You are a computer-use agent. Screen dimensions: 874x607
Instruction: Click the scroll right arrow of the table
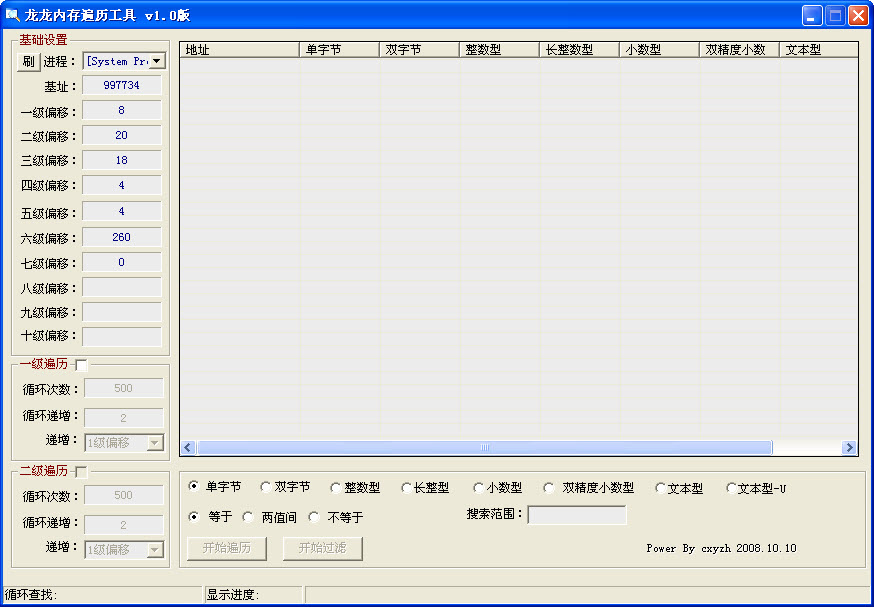(849, 448)
